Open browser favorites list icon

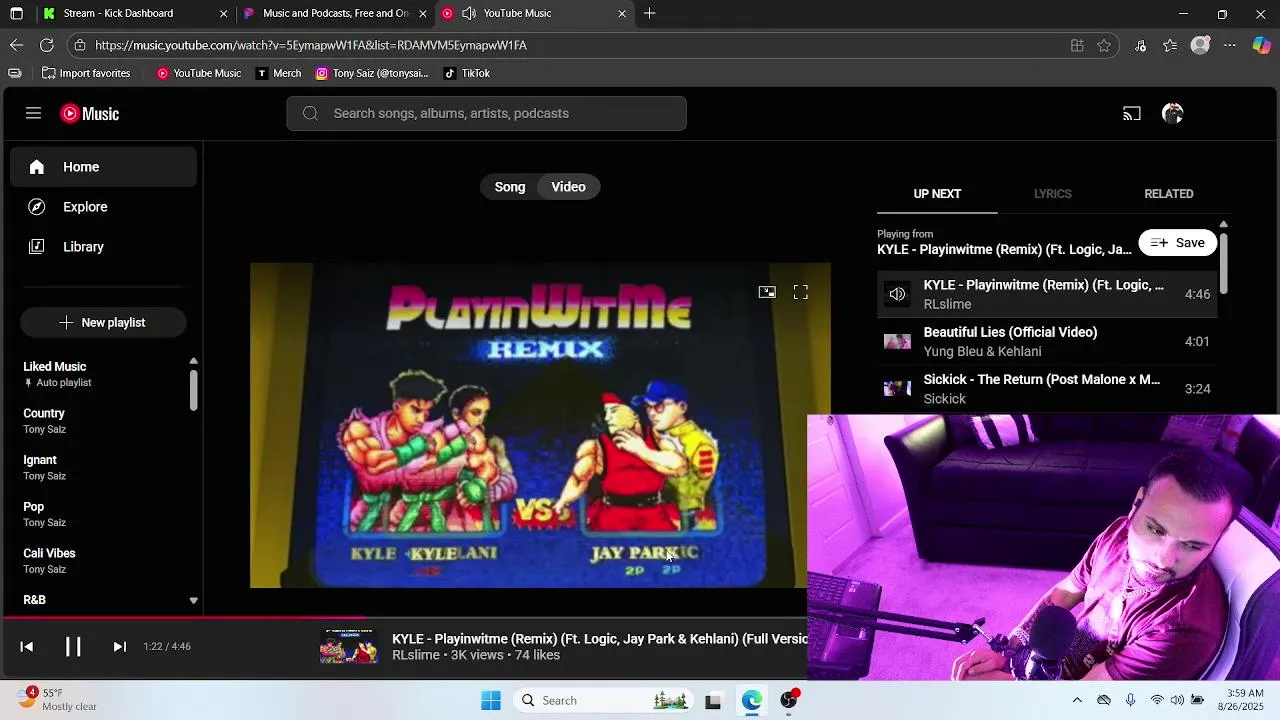tap(1170, 45)
